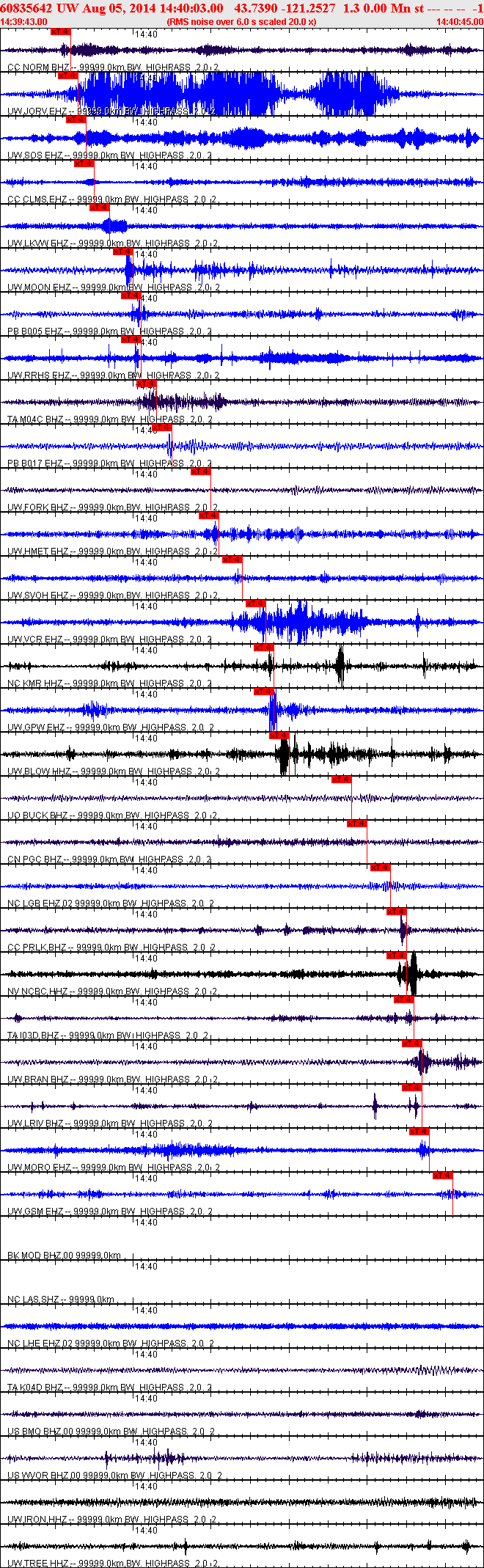Click the CC CLMS EHZ station label
Screen dimensions: 484x1568
(x=37, y=199)
